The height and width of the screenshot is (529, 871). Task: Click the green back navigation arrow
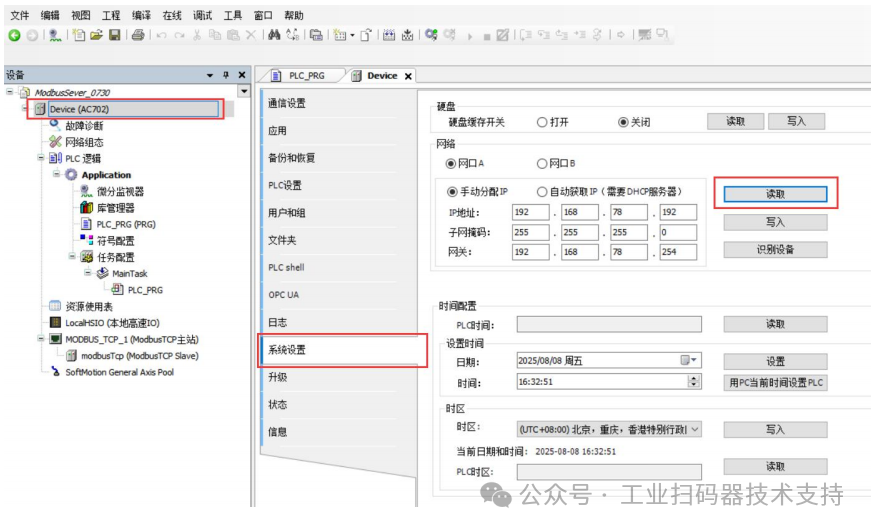14,35
